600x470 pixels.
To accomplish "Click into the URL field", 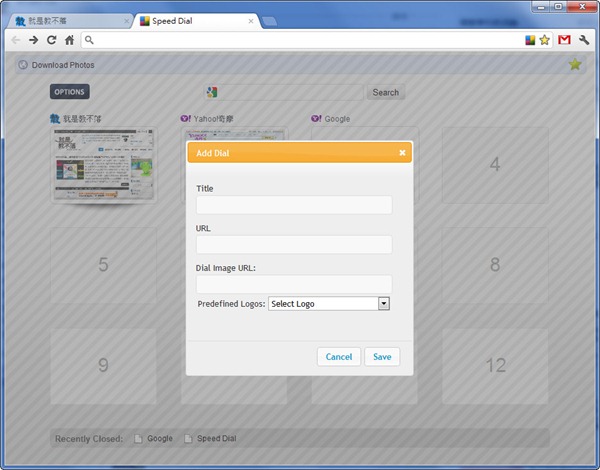I will pyautogui.click(x=294, y=245).
